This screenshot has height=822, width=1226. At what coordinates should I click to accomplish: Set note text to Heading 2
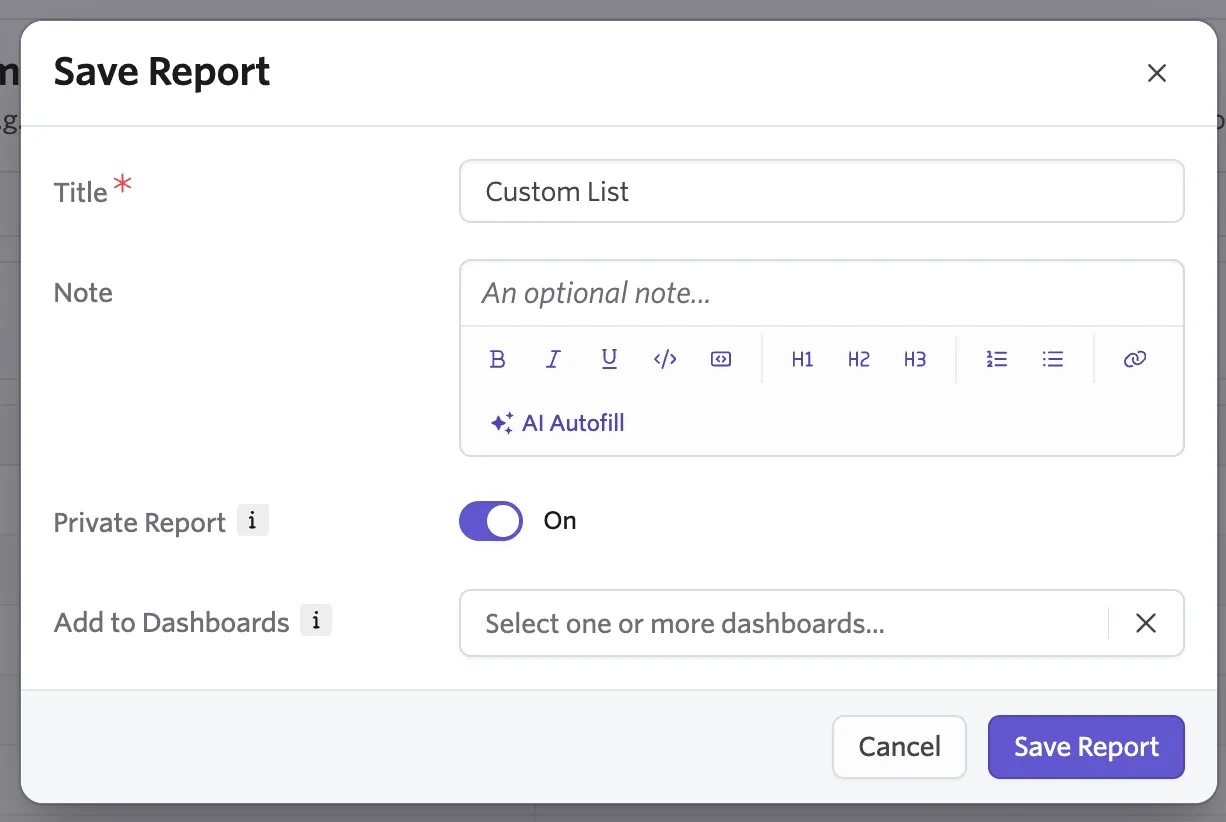[858, 359]
